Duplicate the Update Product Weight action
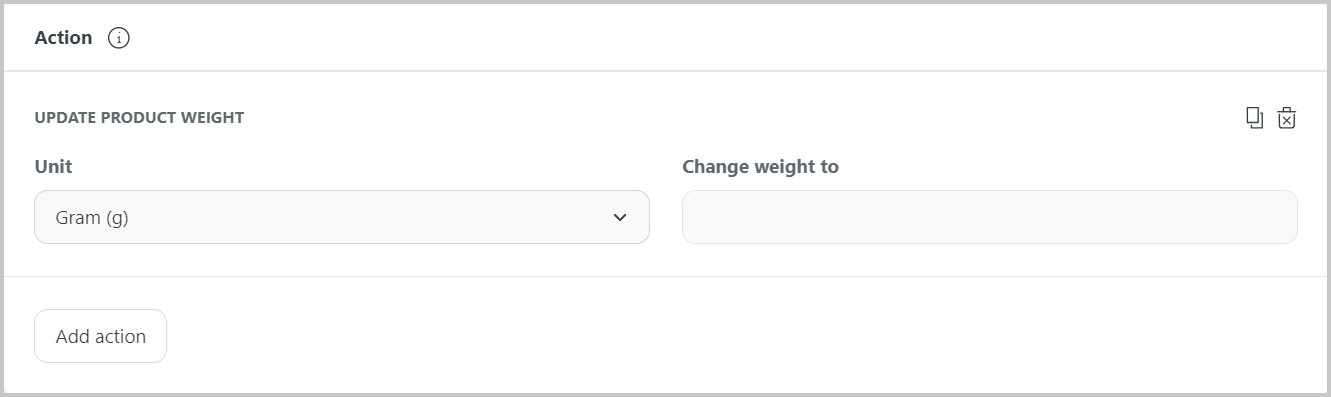 tap(1254, 118)
